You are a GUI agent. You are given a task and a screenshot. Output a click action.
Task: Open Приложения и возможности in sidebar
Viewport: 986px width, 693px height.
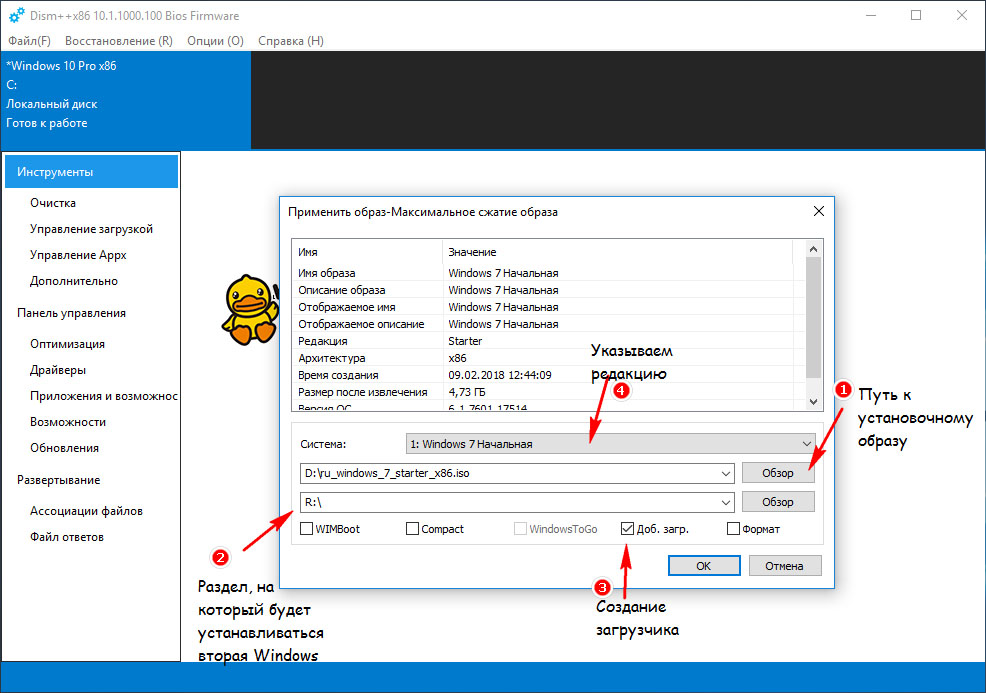tap(104, 396)
